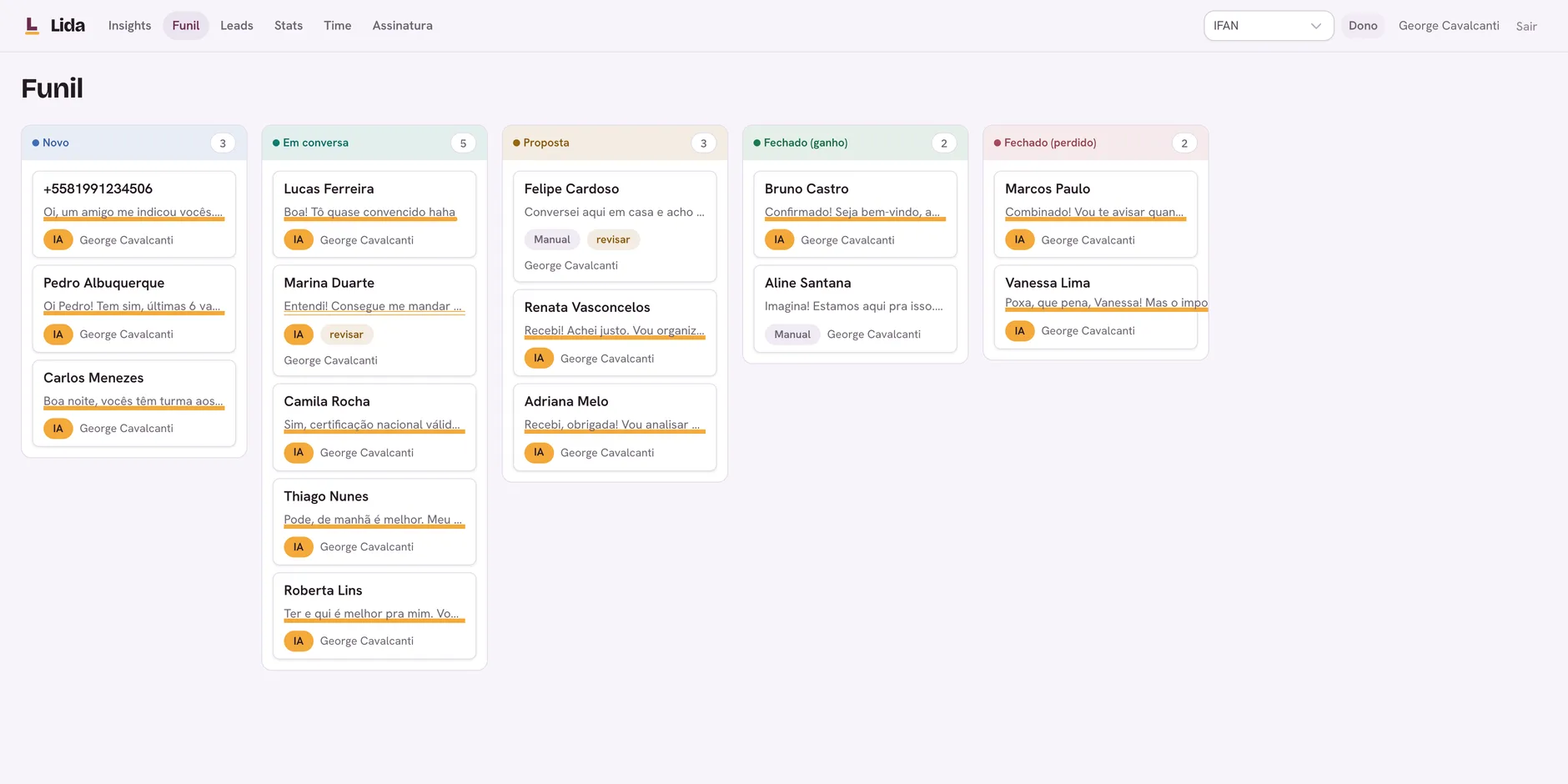Click the count badge in Fechado (perdido)
This screenshot has height=784, width=1568.
pyautogui.click(x=1184, y=143)
